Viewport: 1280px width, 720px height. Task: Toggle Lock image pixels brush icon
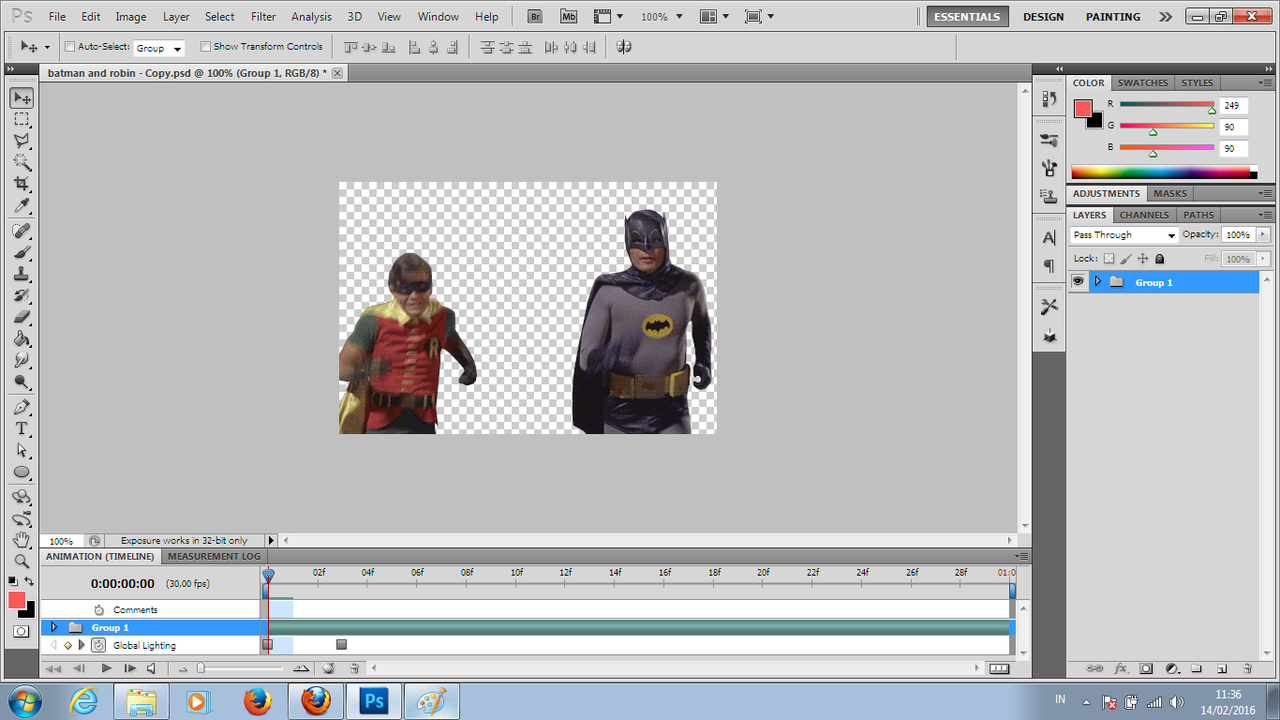pyautogui.click(x=1126, y=259)
